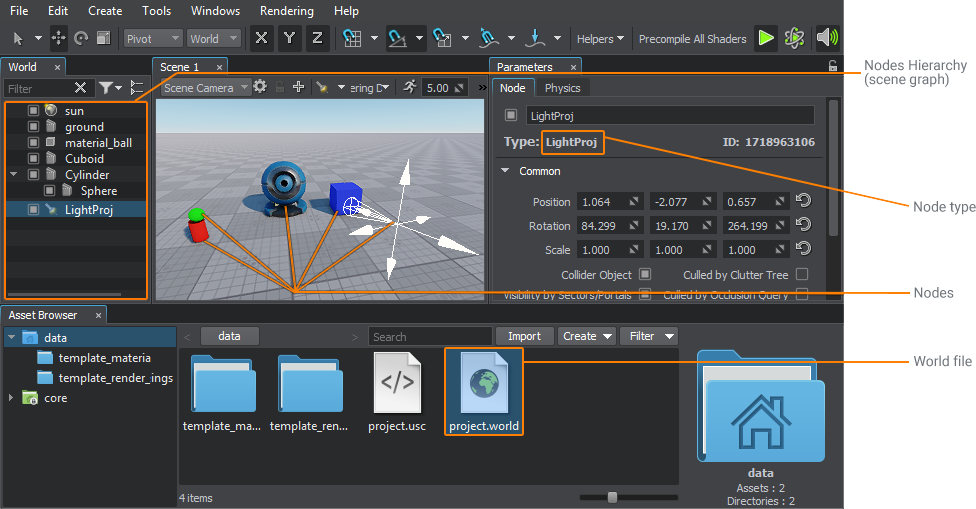Reset Position values with the revert arrow
Screen dimensions: 976x509
(x=804, y=201)
